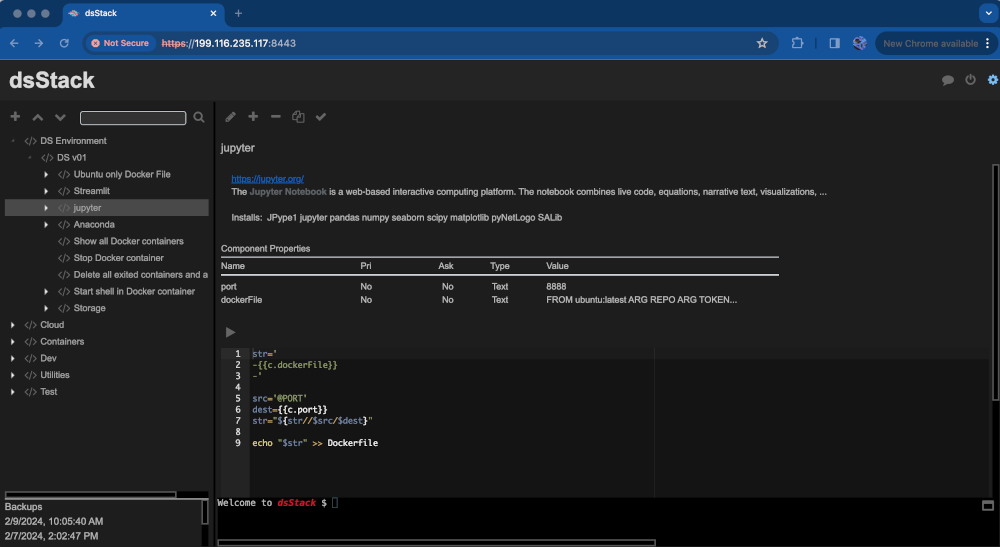Go forward with browser forward arrow
The height and width of the screenshot is (547, 1000).
tap(39, 43)
